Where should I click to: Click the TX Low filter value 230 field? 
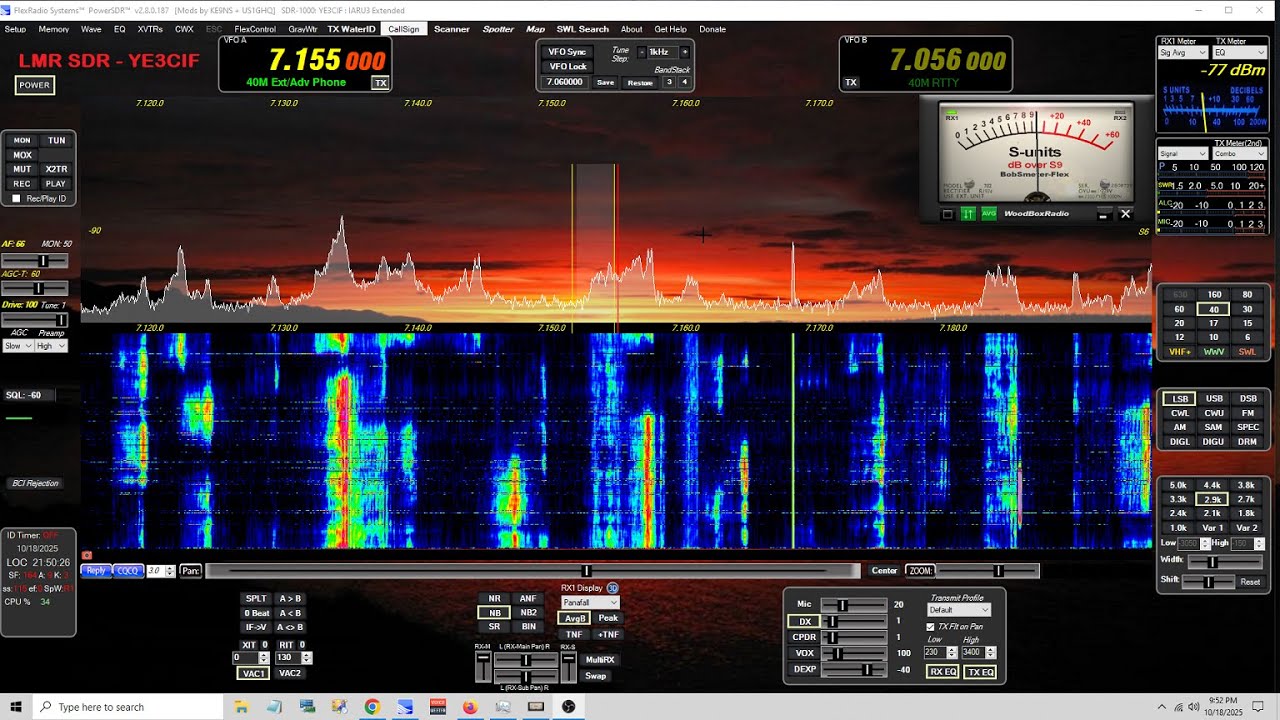point(934,652)
